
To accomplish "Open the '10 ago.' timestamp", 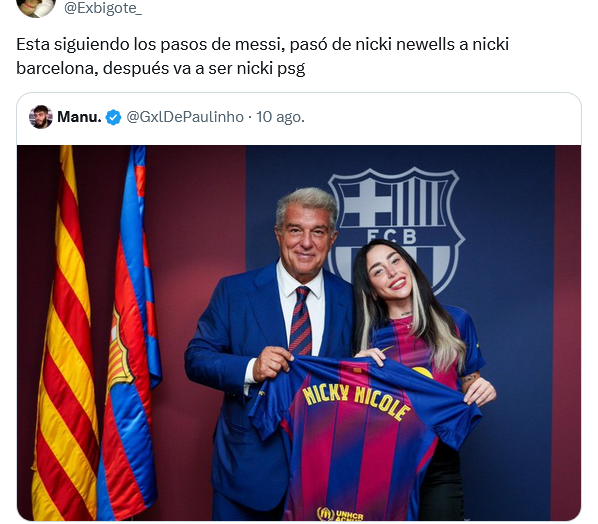I will (280, 117).
